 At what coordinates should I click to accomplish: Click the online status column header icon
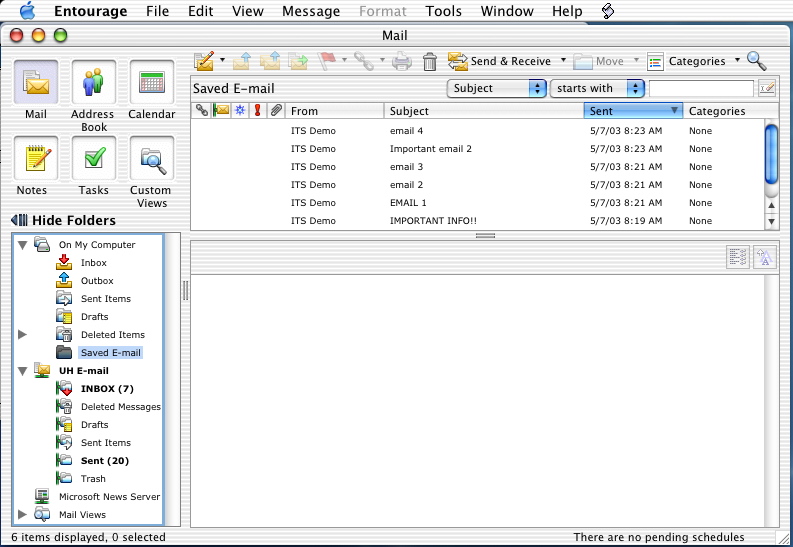[221, 110]
